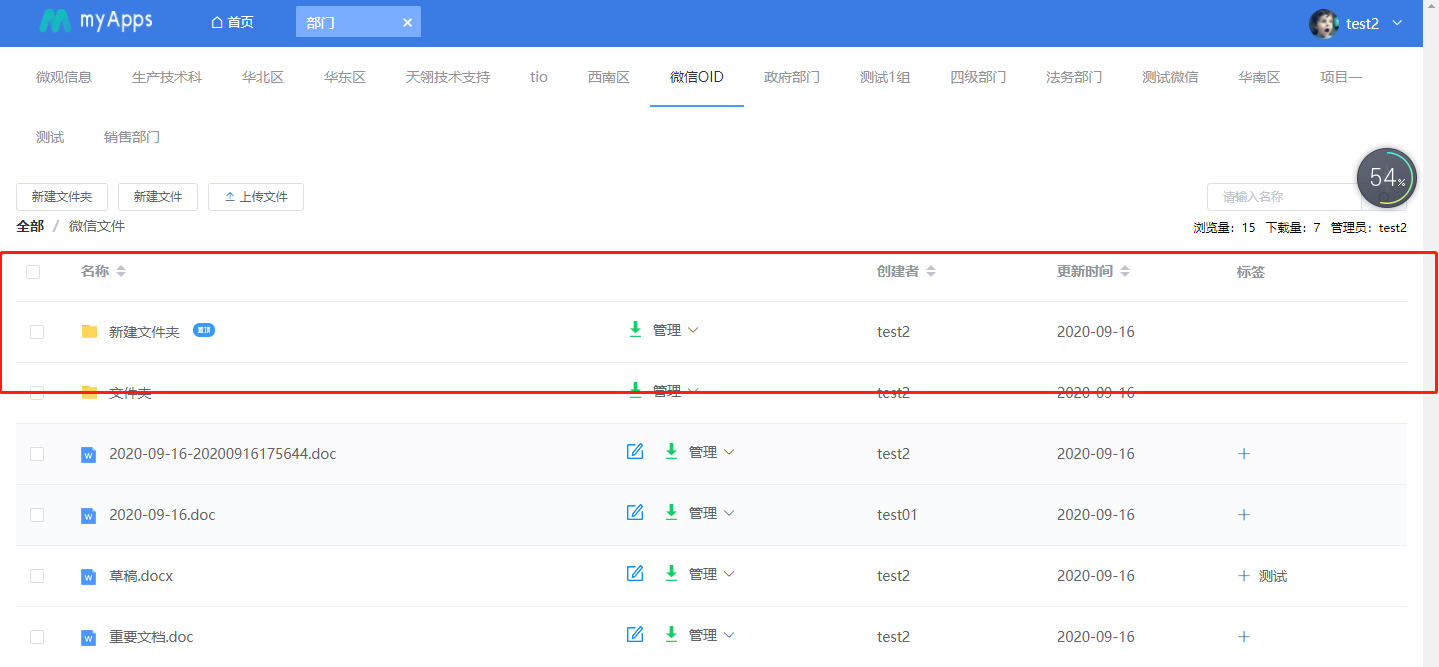Check the 新建文件夹 row checkbox
Screen dimensions: 1439x667
(x=37, y=332)
